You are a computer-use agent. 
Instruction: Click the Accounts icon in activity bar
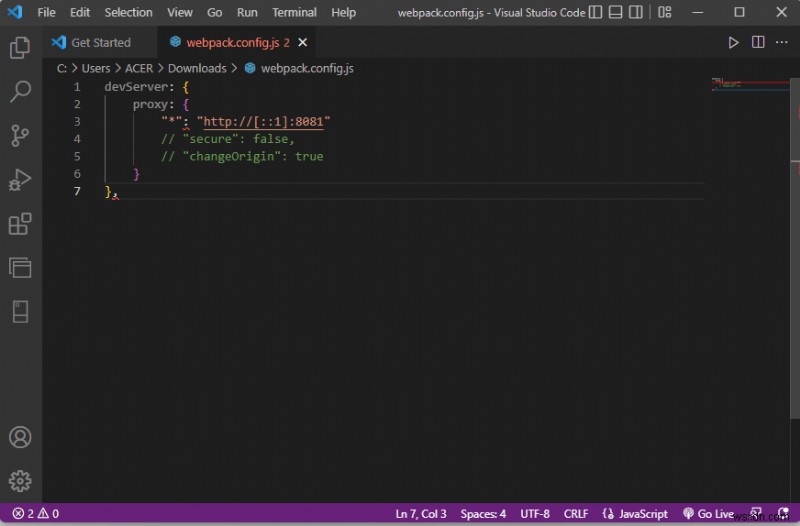20,437
